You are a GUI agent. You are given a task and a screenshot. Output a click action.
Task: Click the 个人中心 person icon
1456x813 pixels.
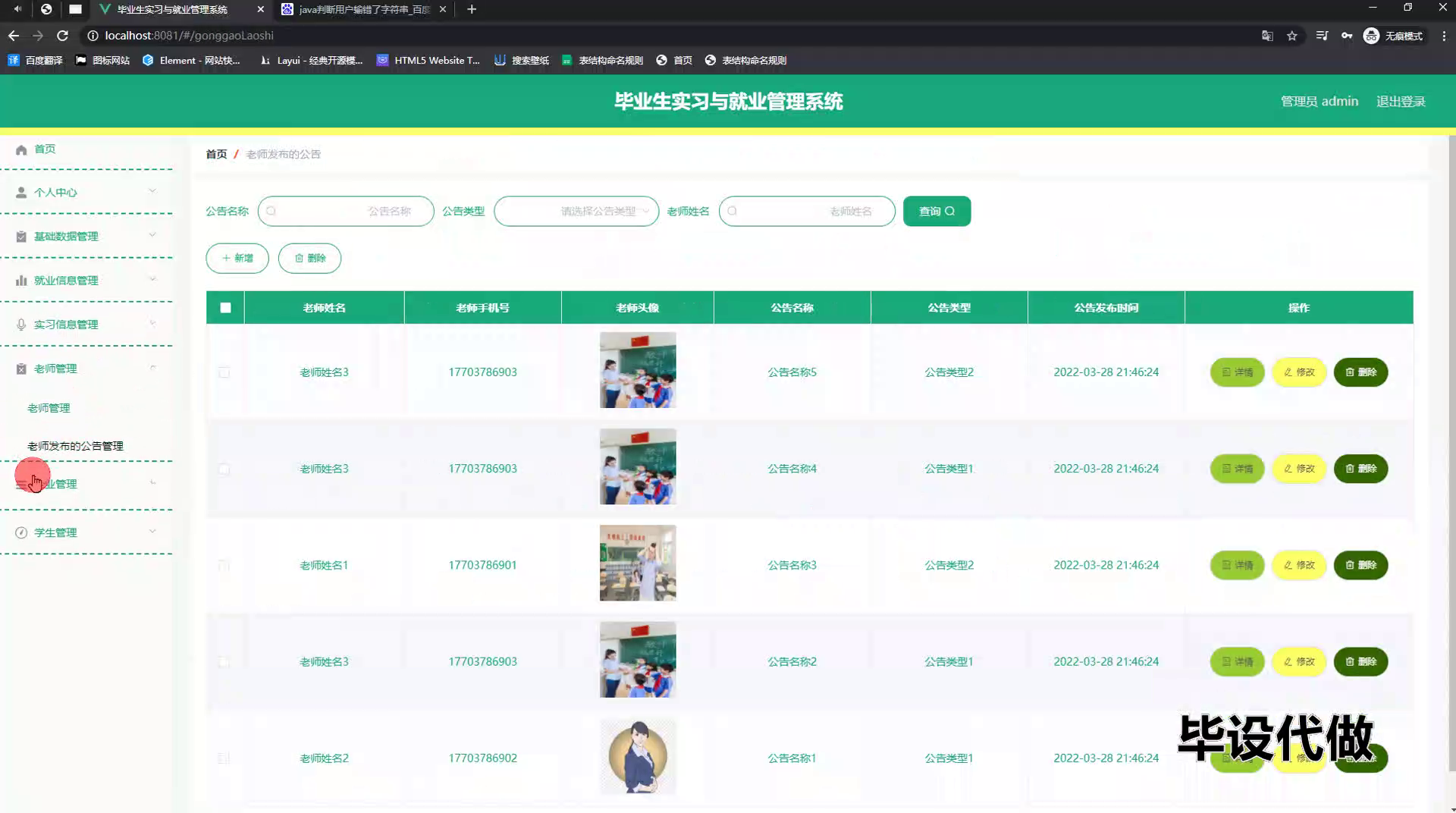pos(21,193)
